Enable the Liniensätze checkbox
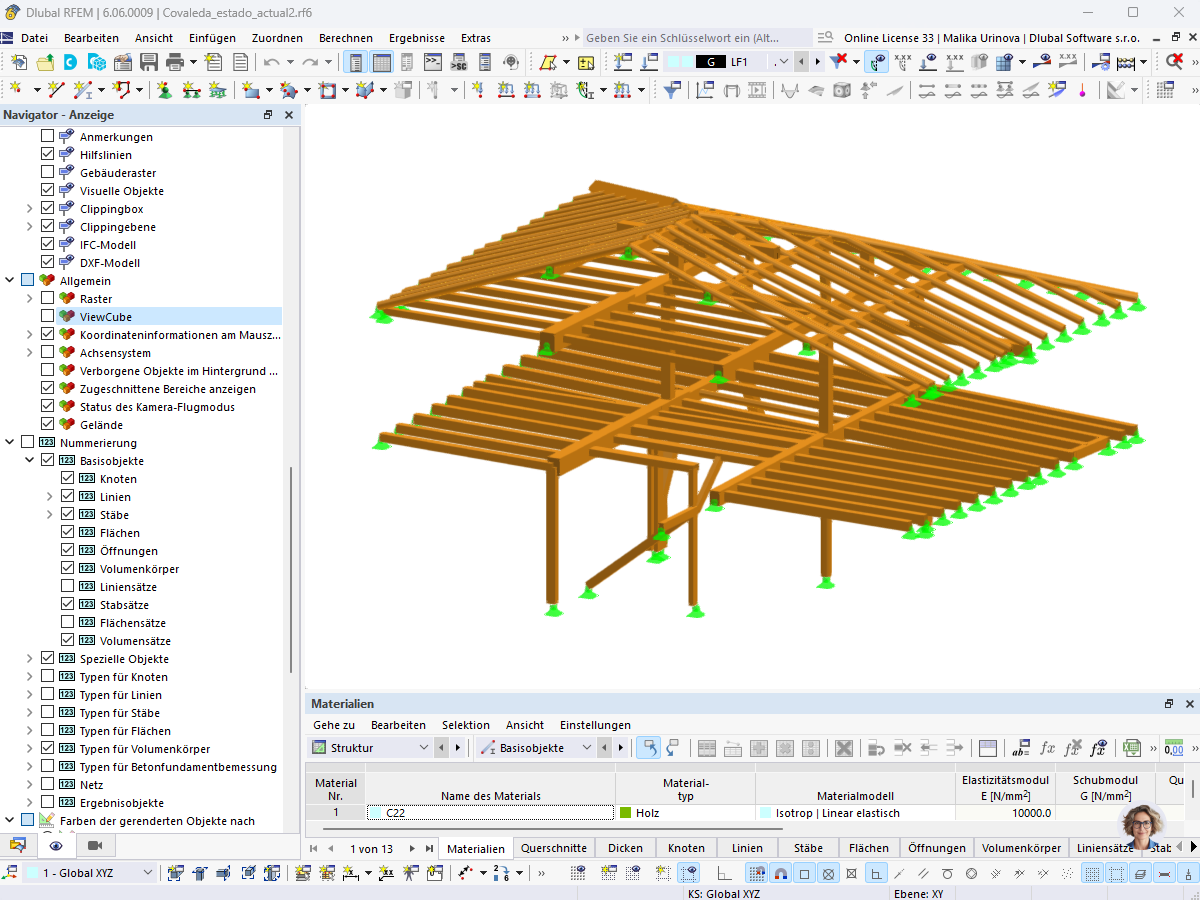1200x900 pixels. [67, 587]
